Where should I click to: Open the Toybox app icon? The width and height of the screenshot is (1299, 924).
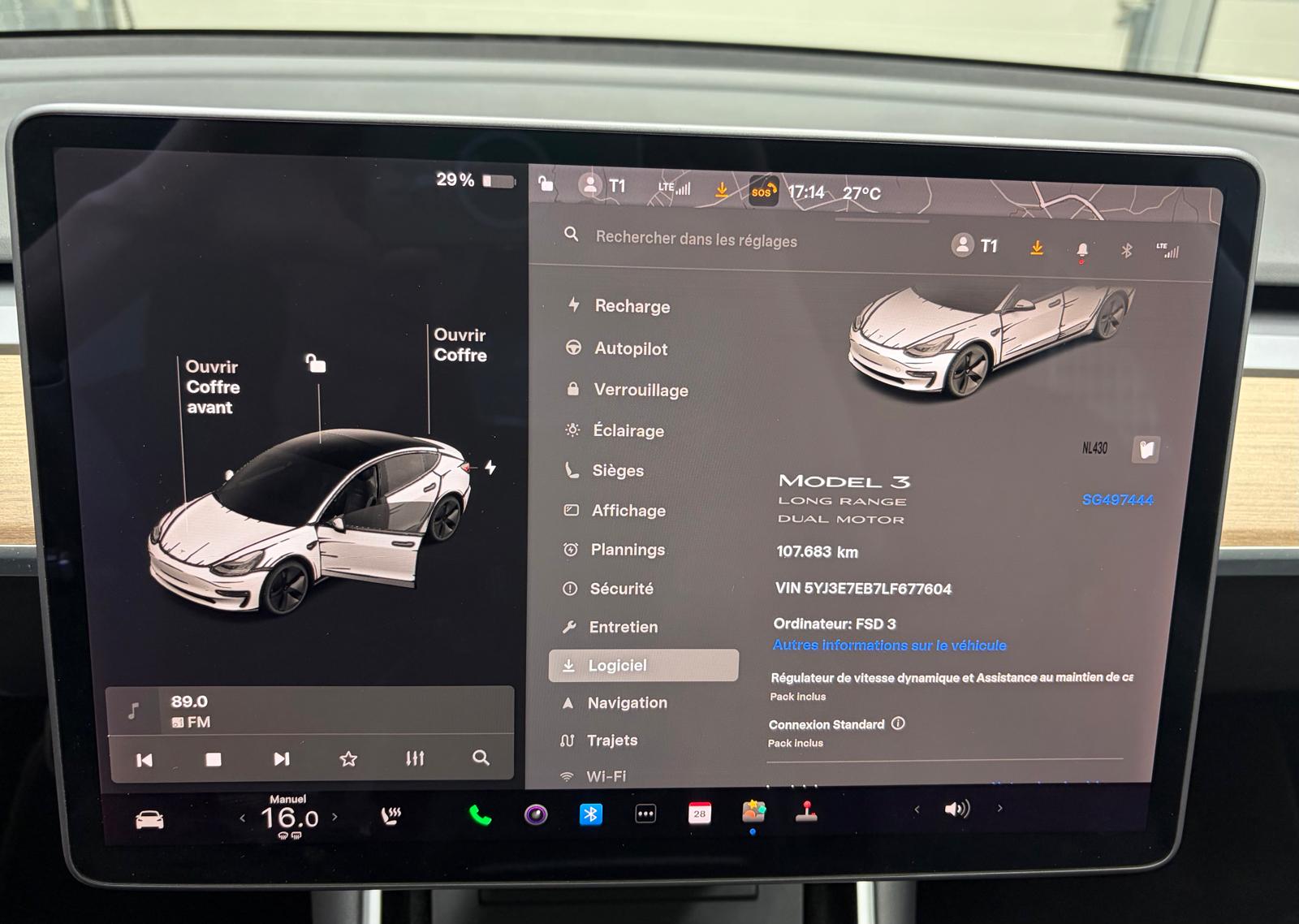753,811
